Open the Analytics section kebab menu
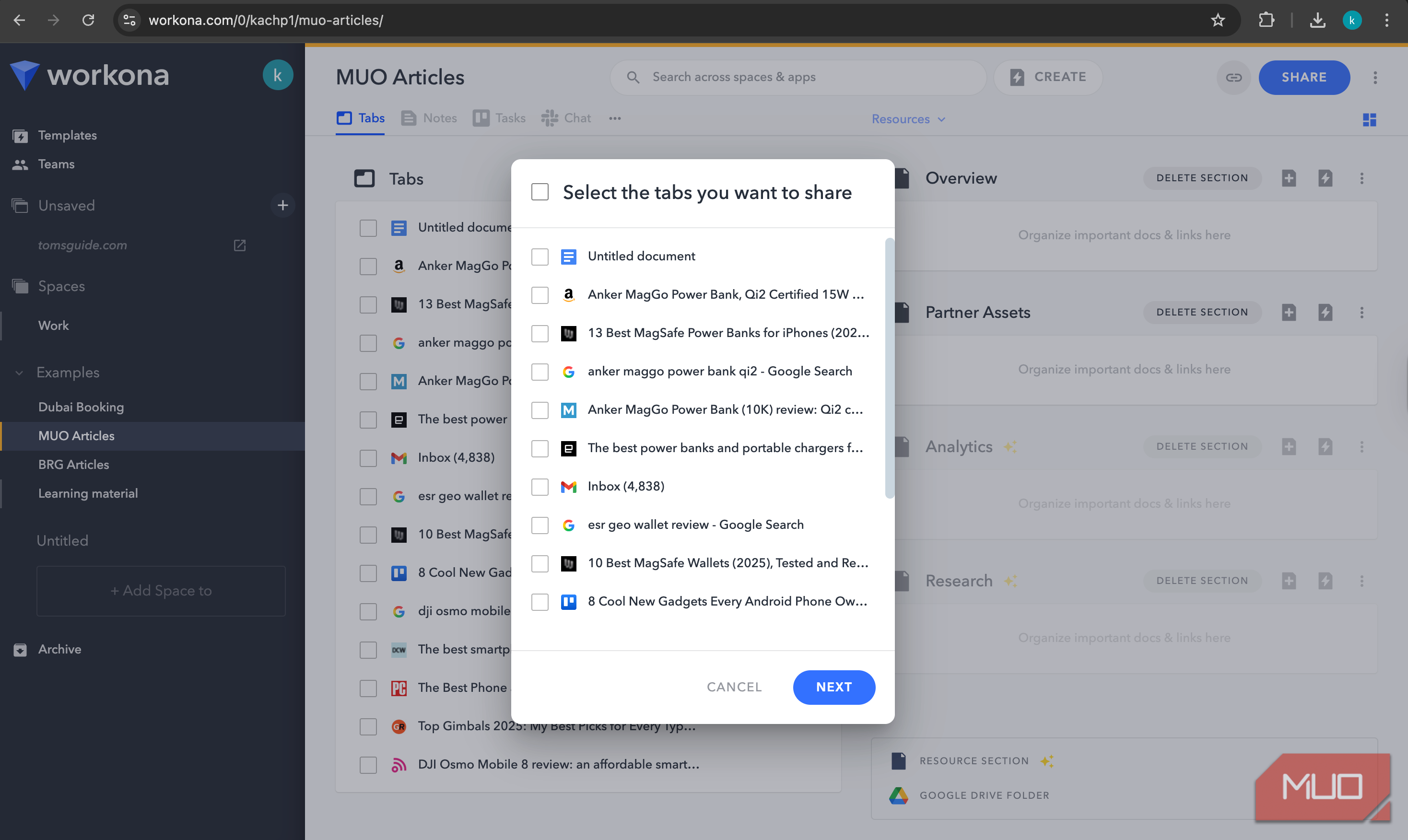 (x=1361, y=446)
